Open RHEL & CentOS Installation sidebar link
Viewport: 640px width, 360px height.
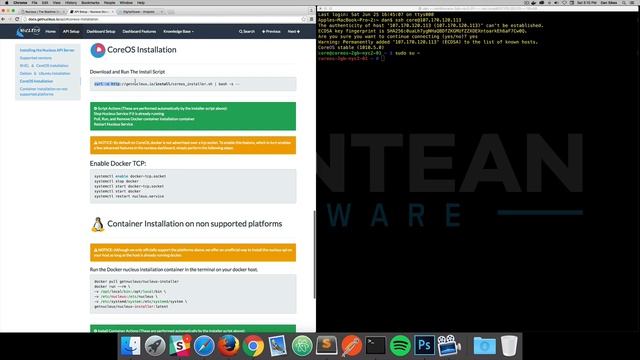[44, 66]
